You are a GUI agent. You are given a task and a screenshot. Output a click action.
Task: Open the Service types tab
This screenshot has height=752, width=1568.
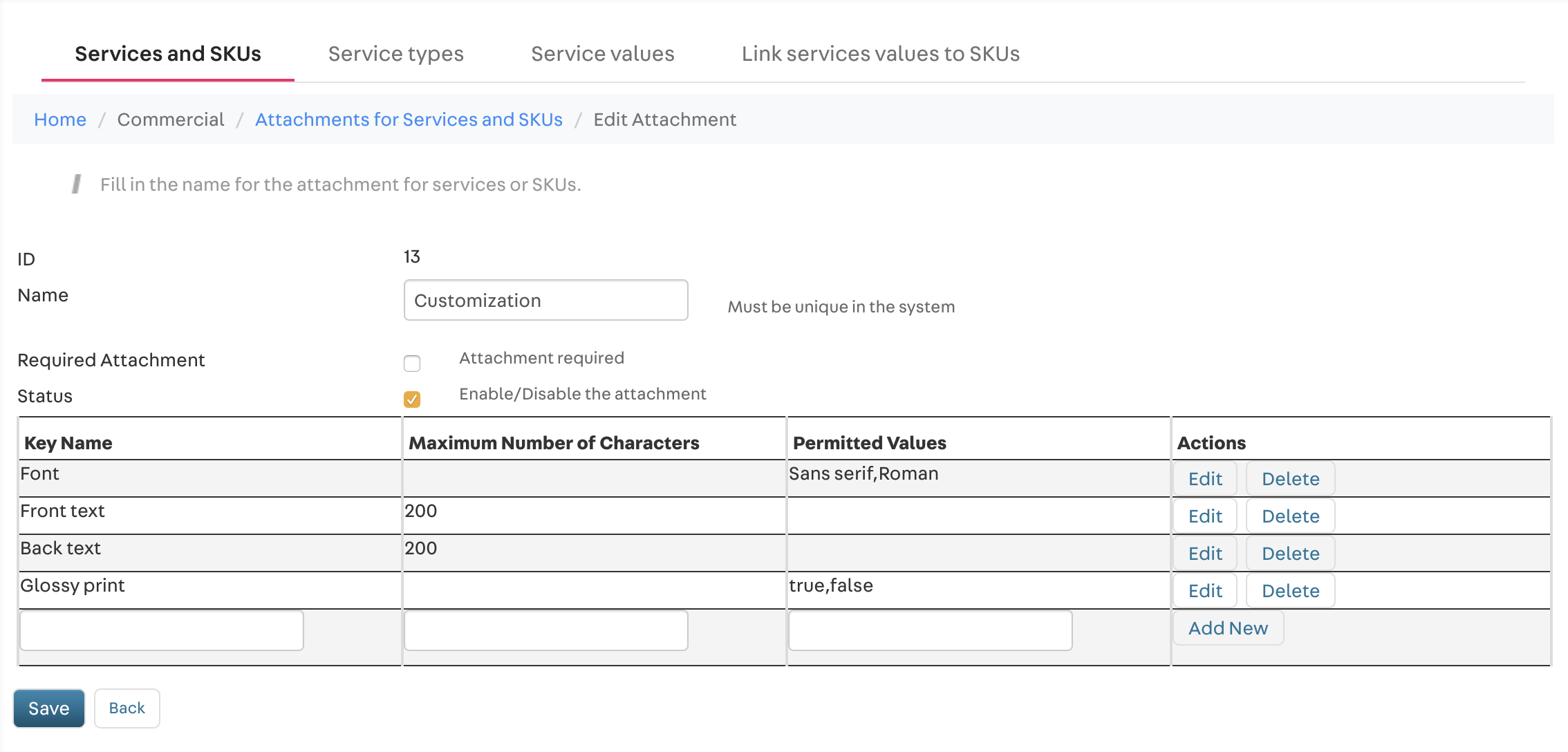coord(395,54)
